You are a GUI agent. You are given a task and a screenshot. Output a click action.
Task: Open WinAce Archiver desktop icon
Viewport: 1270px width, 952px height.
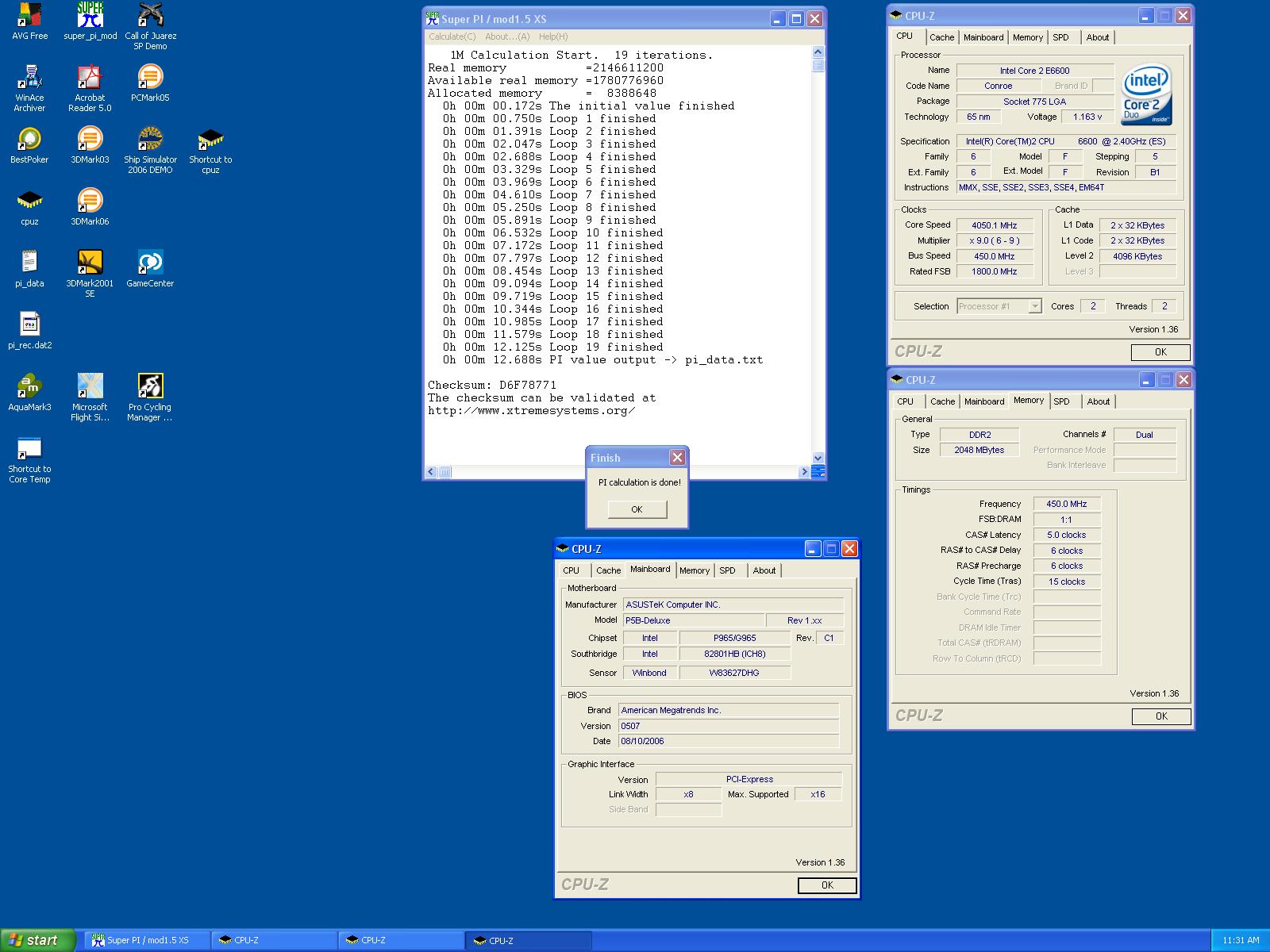29,89
